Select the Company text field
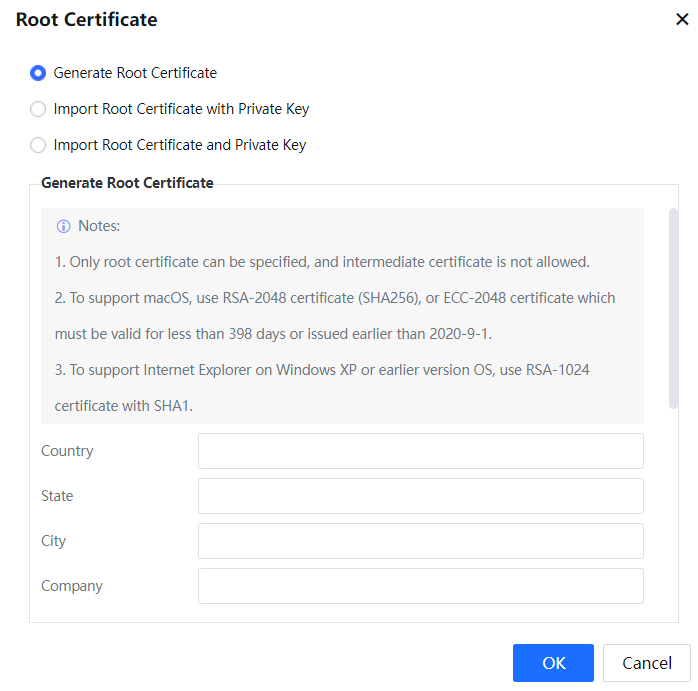Viewport: 698px width, 691px height. coord(420,586)
